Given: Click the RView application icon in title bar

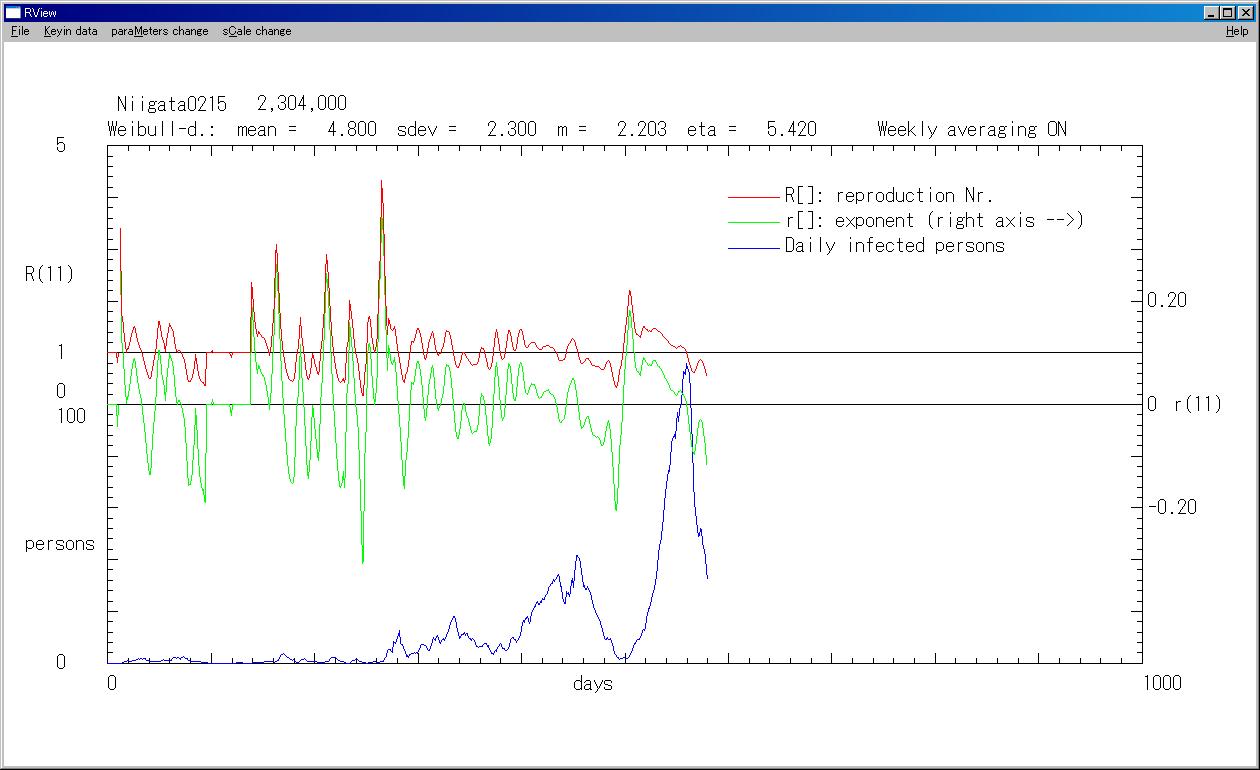Looking at the screenshot, I should pos(13,12).
